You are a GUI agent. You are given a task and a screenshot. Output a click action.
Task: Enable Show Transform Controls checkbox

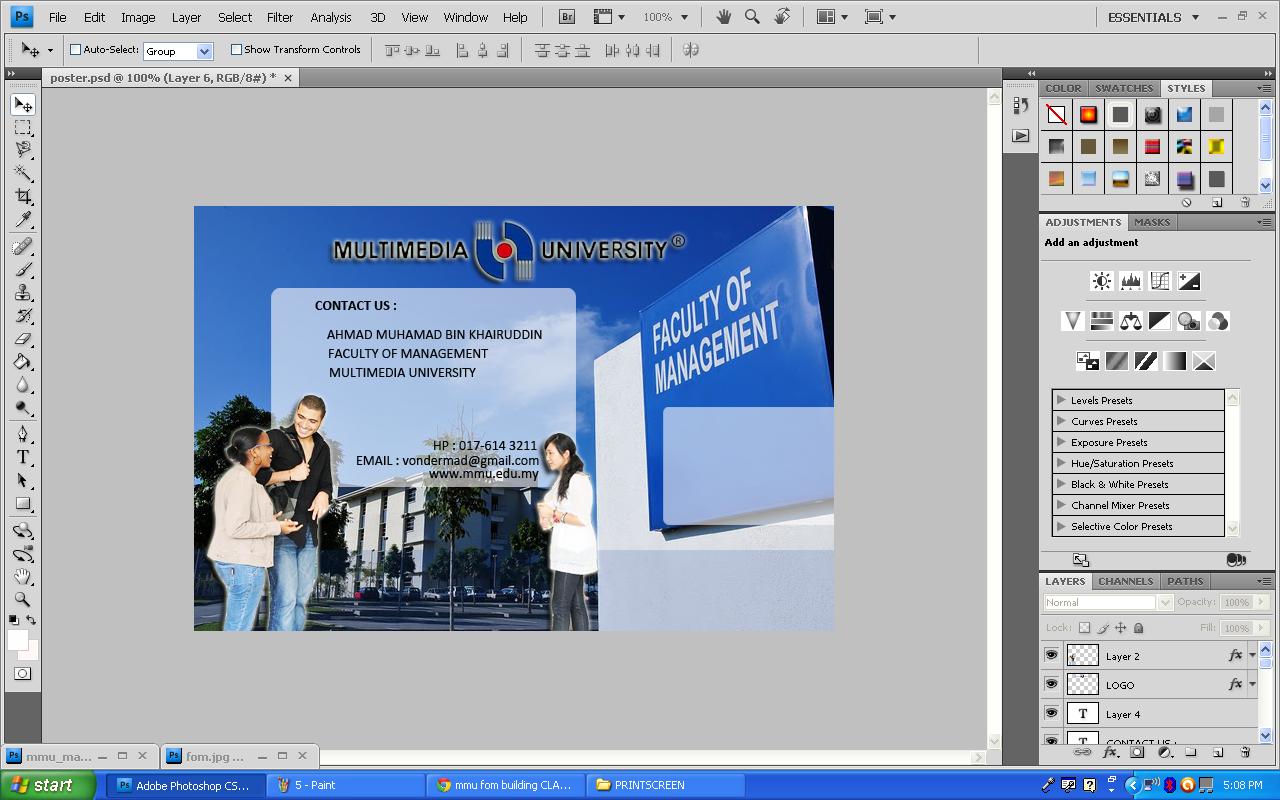click(x=236, y=49)
